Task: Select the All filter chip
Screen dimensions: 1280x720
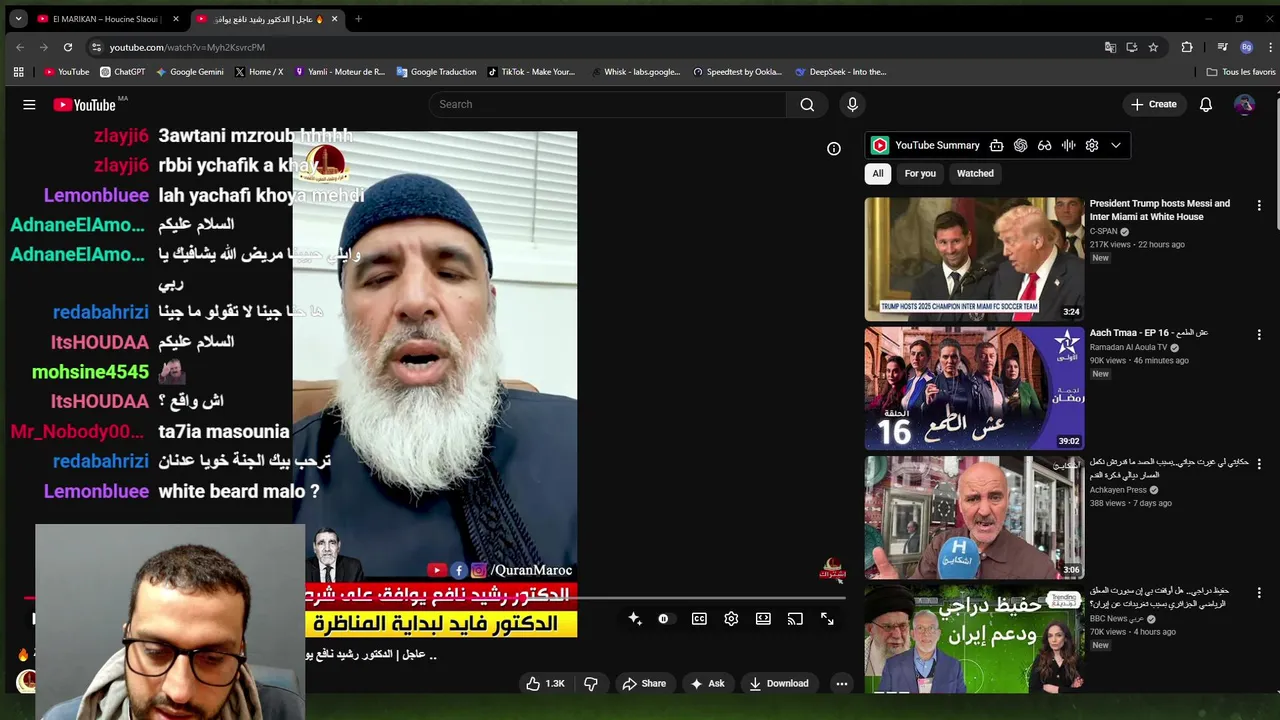Action: click(878, 173)
